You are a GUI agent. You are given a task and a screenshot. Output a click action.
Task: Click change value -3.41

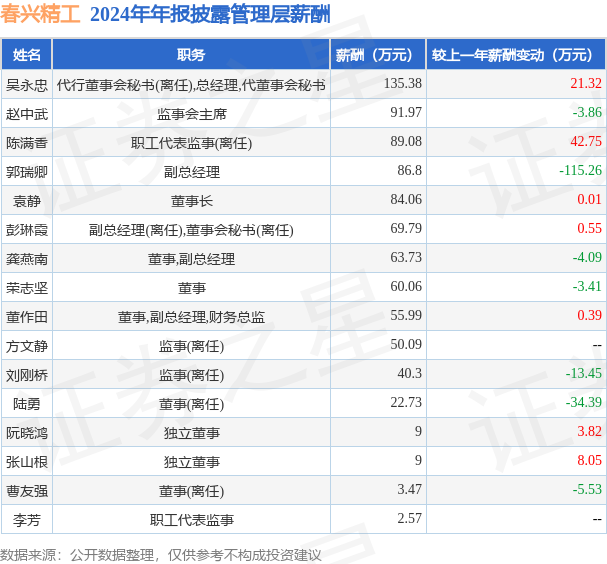(587, 286)
